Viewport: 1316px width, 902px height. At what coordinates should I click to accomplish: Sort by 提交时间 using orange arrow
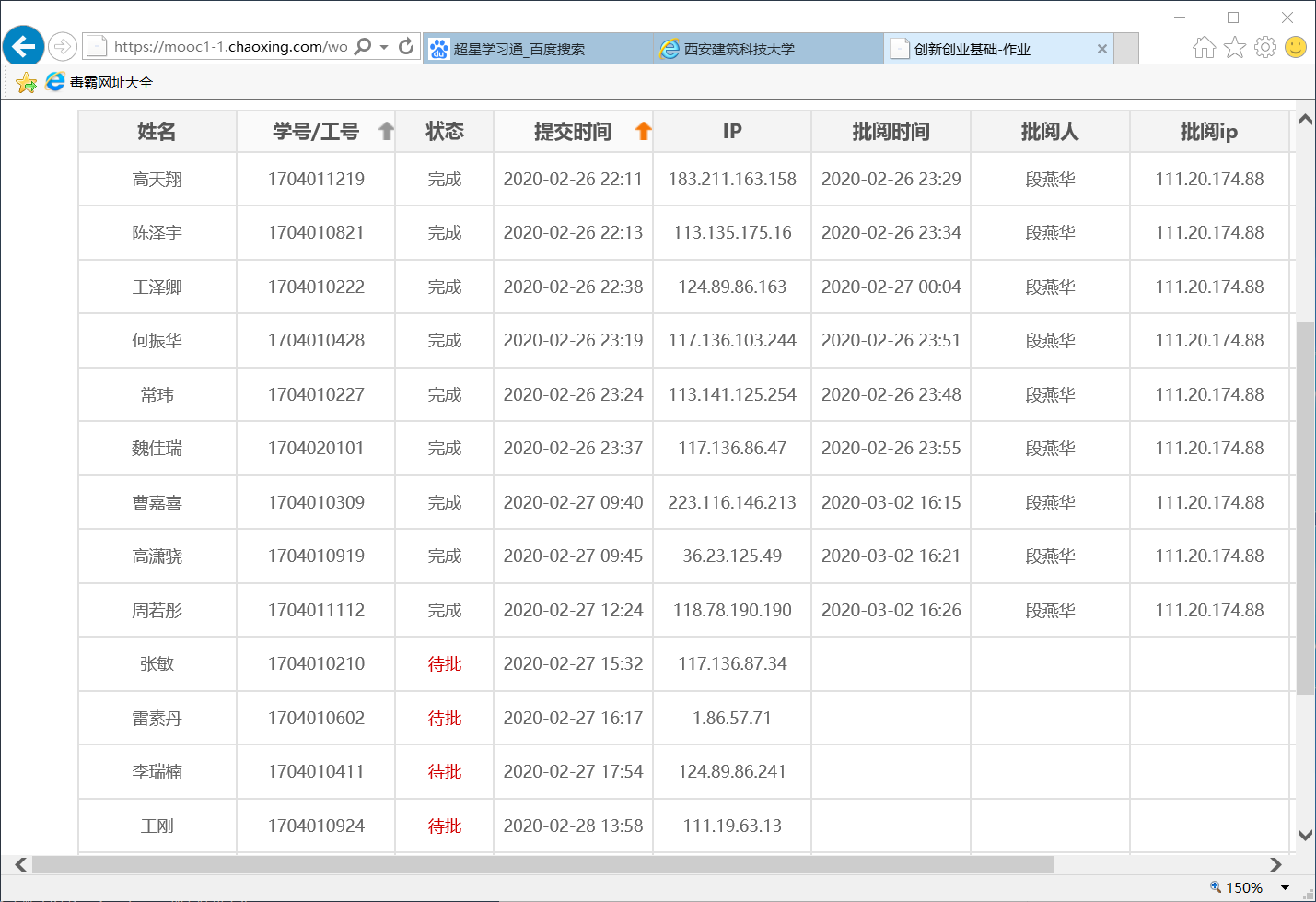(x=644, y=131)
